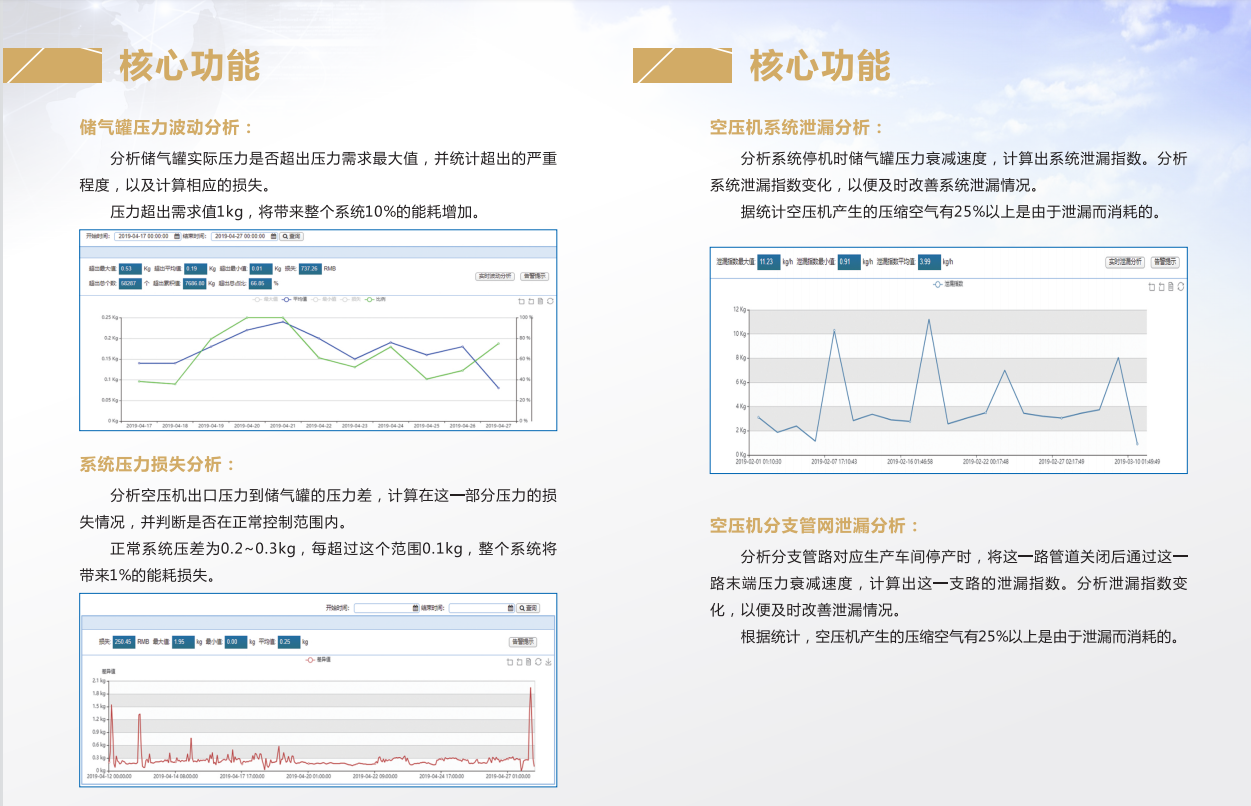
Task: Click the 查询 search button in pressure fluctuation panel
Action: pos(292,236)
